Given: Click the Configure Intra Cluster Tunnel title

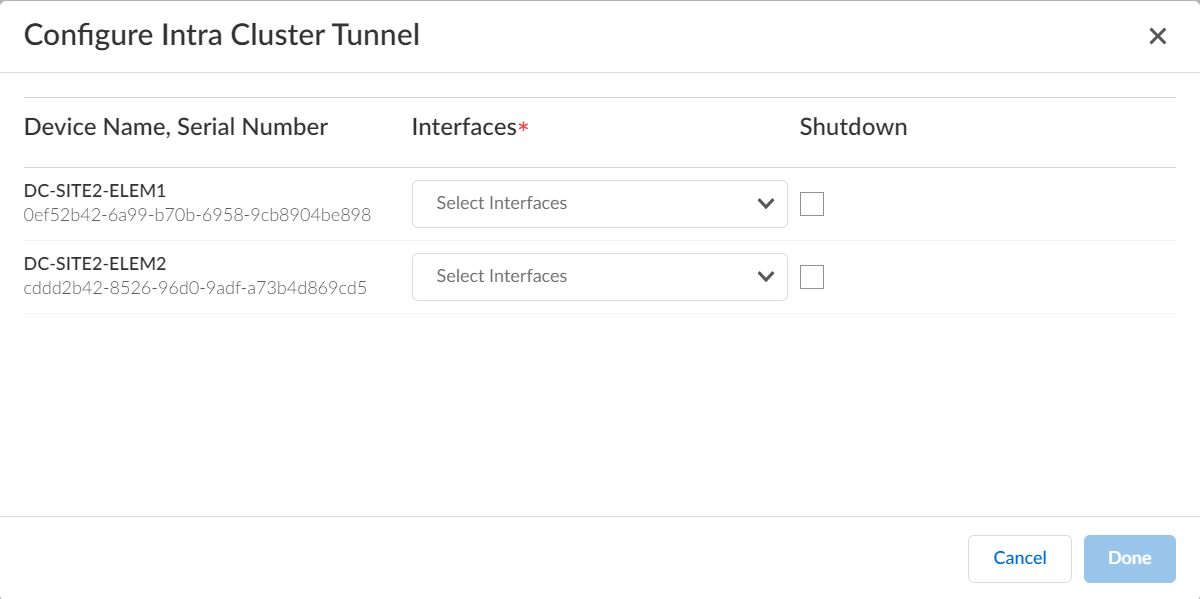Looking at the screenshot, I should 222,35.
